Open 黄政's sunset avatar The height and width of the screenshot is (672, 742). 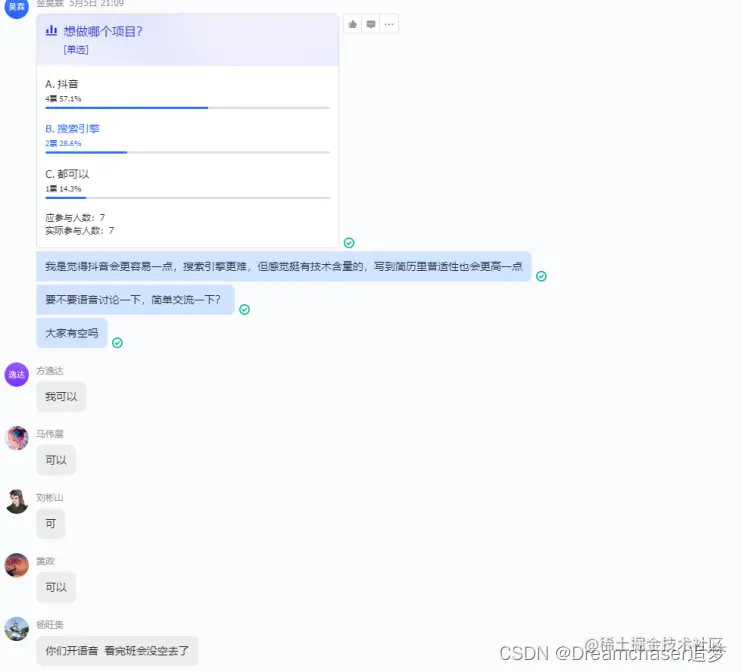click(17, 565)
